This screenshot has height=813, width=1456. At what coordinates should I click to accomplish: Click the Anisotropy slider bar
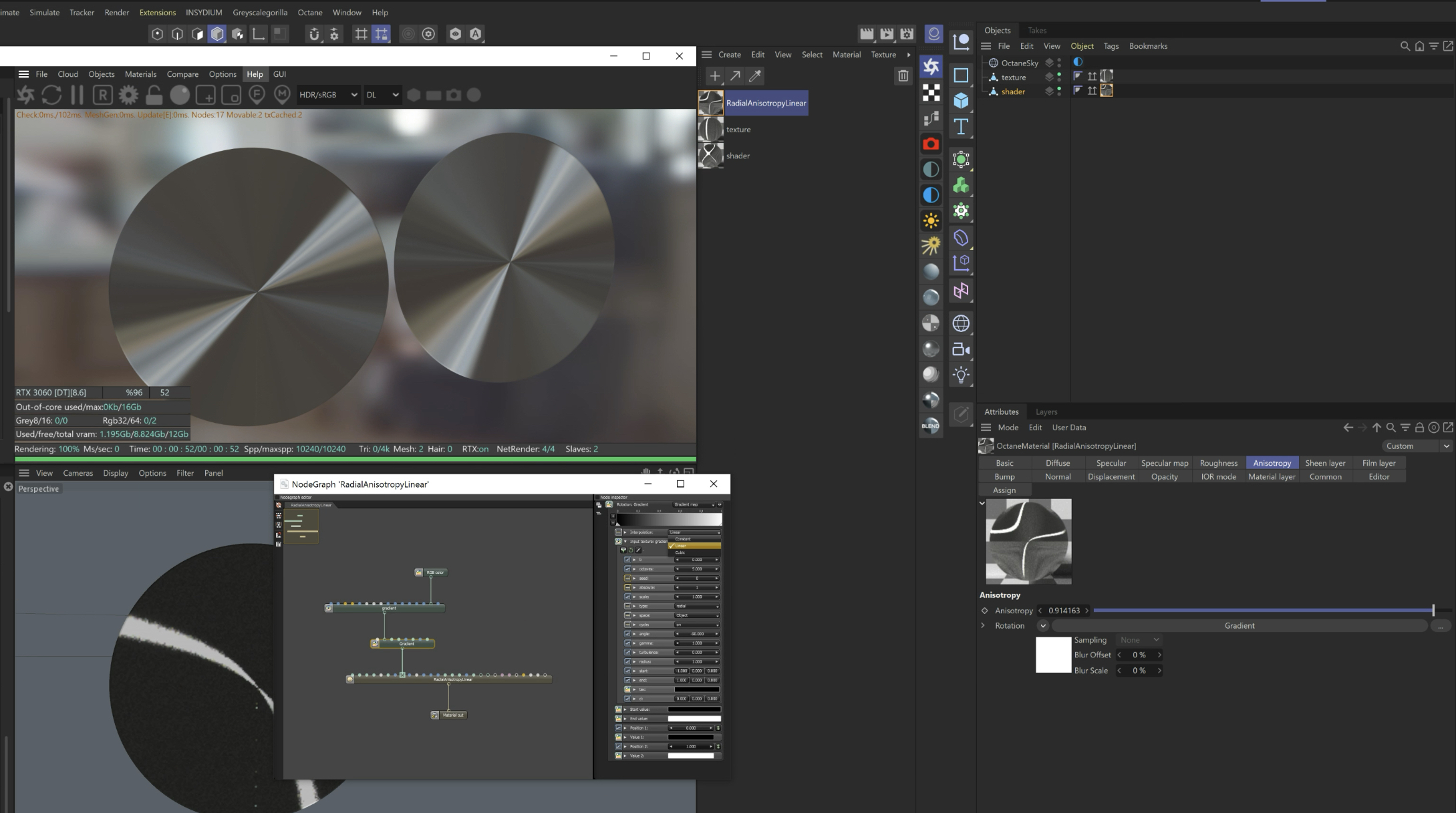tap(1263, 611)
